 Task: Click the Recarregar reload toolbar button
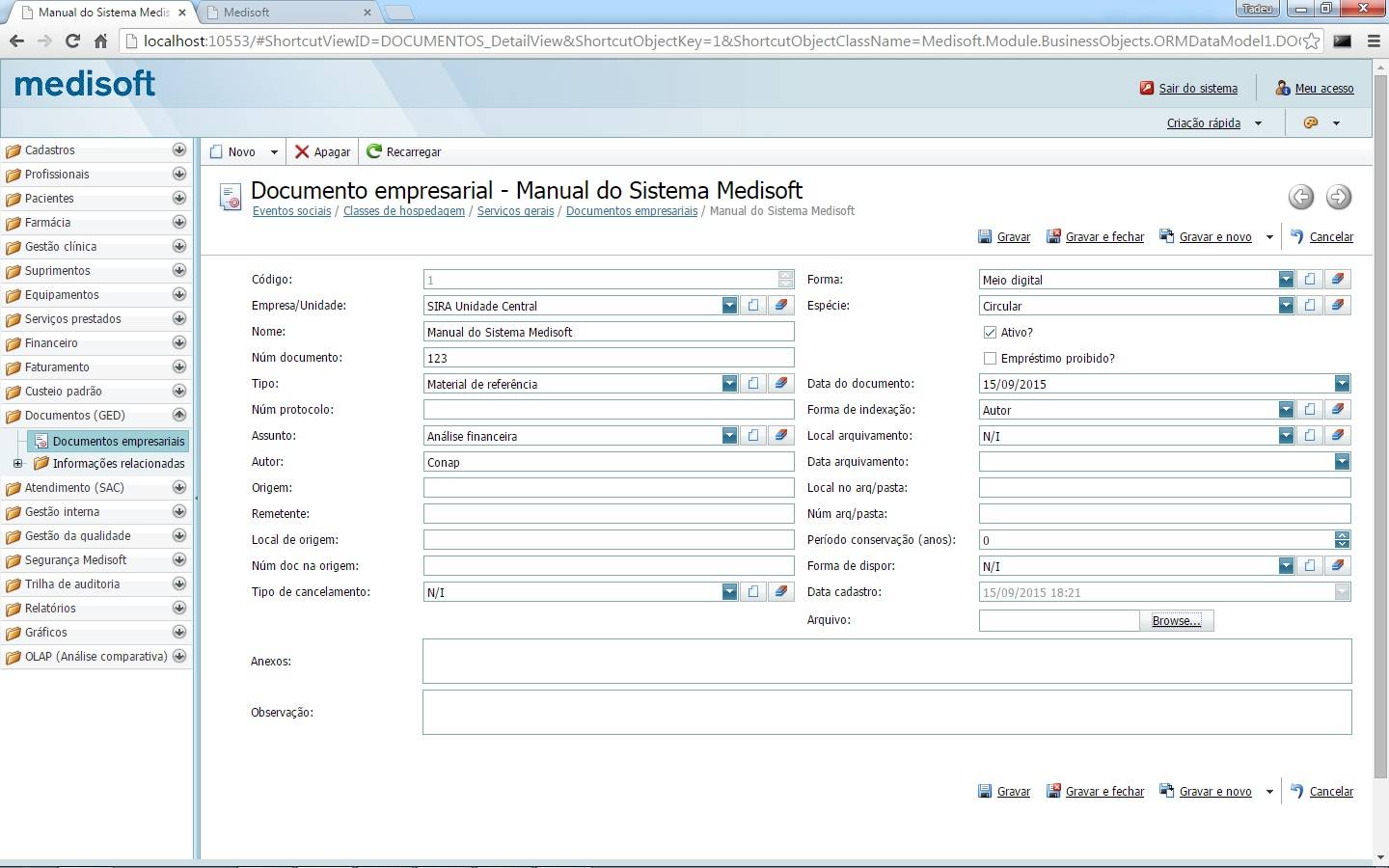point(404,151)
